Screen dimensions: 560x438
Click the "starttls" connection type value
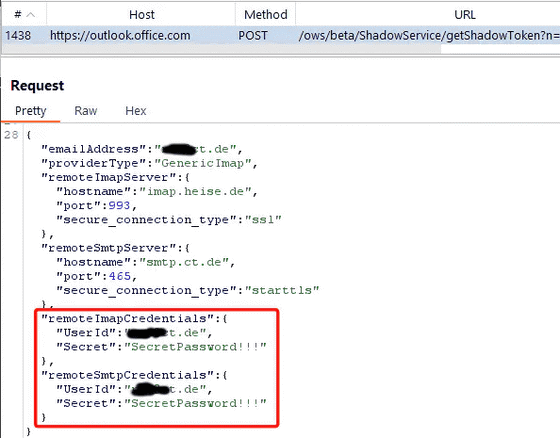point(282,290)
